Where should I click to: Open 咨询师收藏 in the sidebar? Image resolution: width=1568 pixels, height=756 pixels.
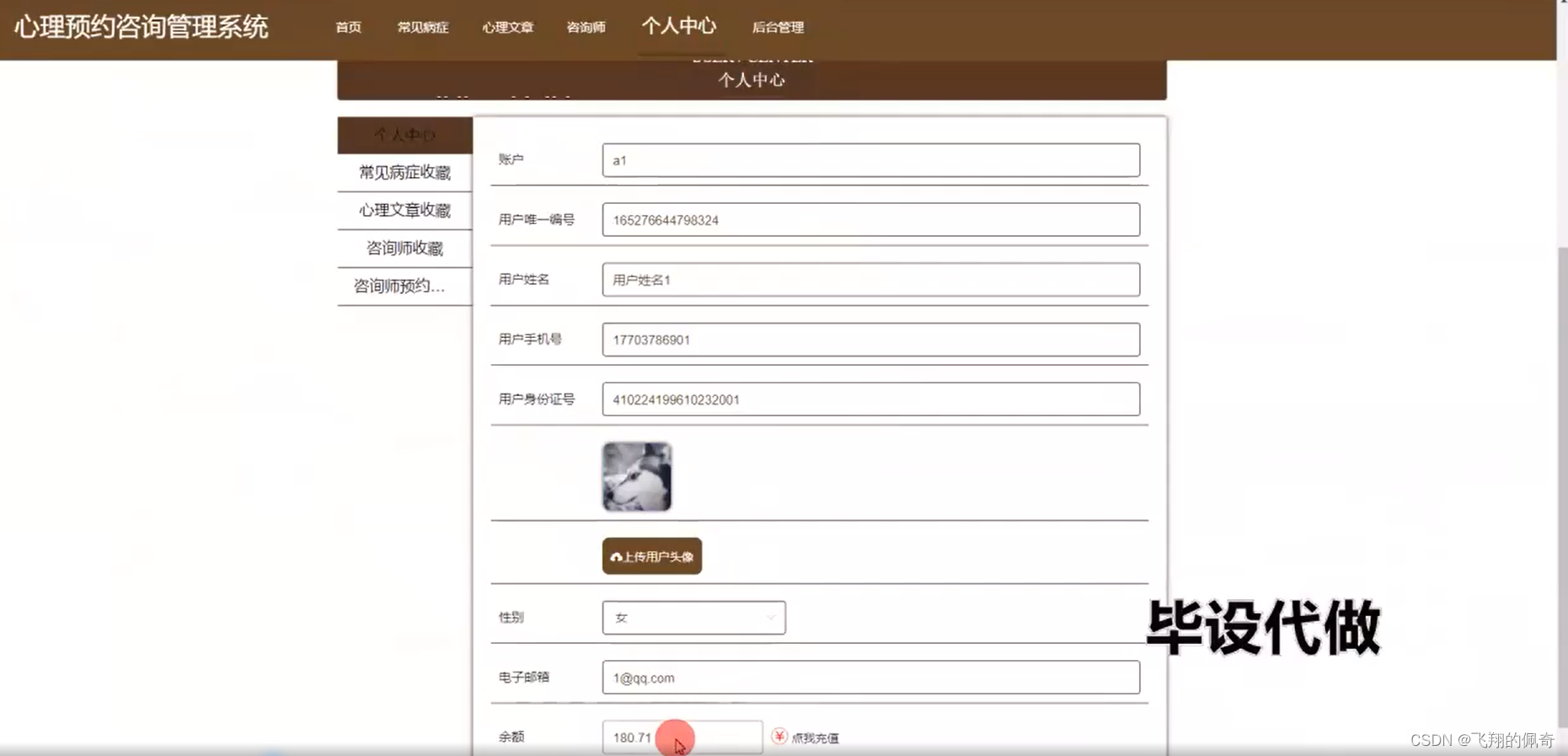coord(404,249)
